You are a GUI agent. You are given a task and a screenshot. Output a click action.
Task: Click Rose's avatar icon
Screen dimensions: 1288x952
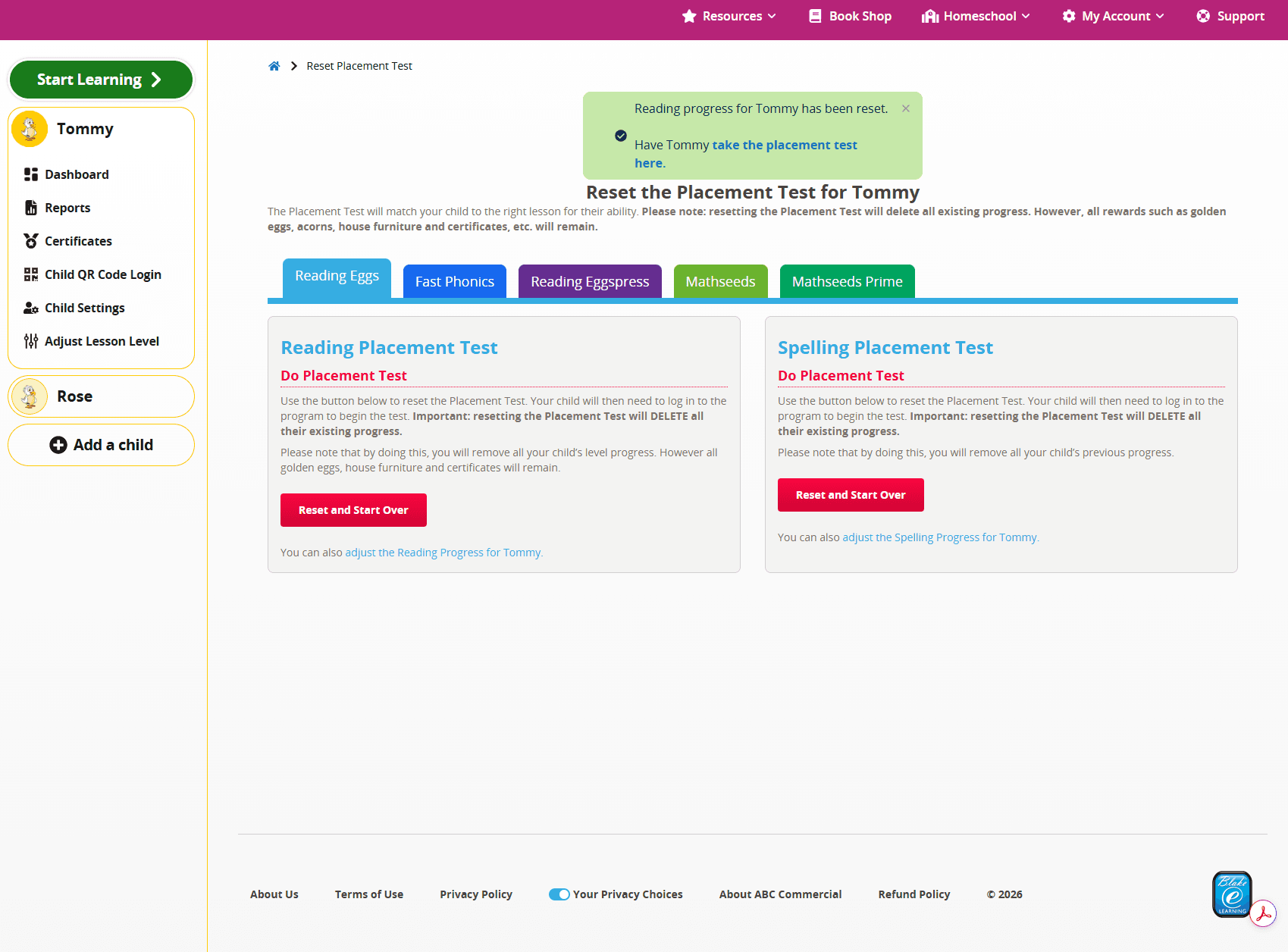coord(30,396)
